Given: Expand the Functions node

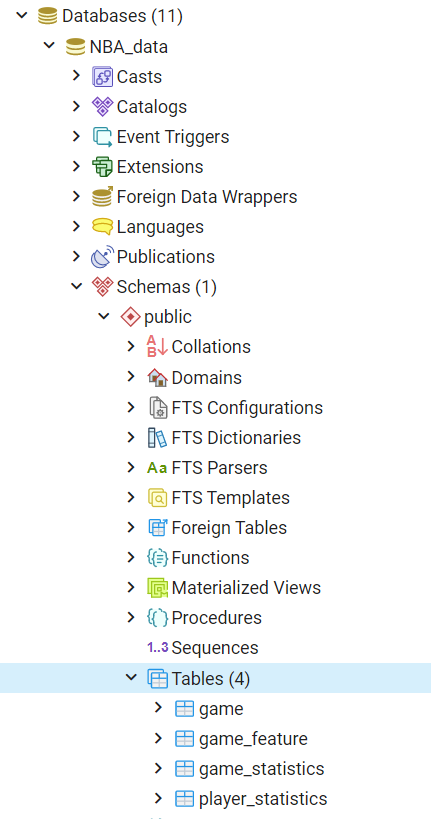Looking at the screenshot, I should click(x=131, y=557).
